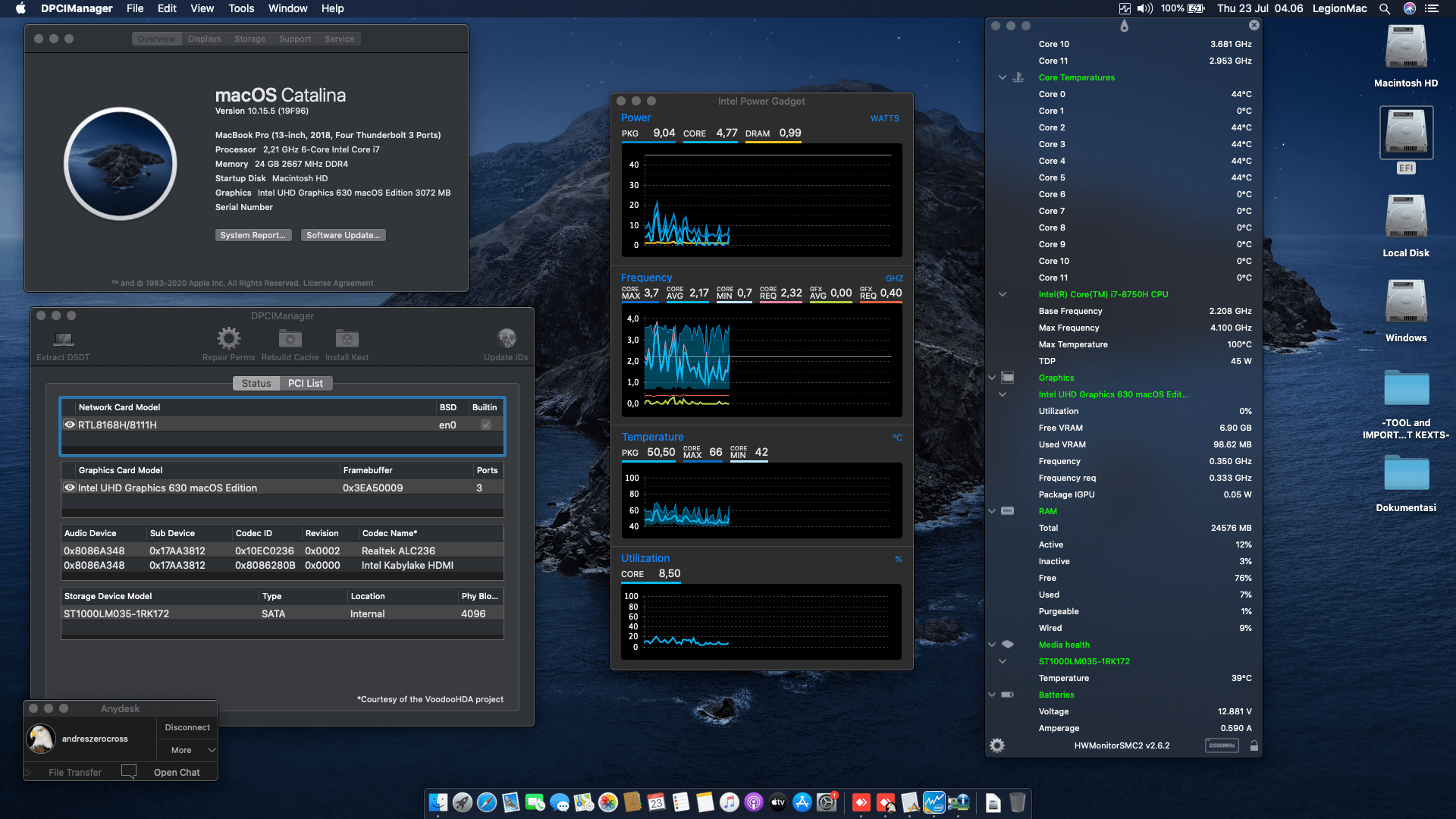The height and width of the screenshot is (819, 1456).
Task: Click the Power graph in Intel Power Gadget
Action: (761, 200)
